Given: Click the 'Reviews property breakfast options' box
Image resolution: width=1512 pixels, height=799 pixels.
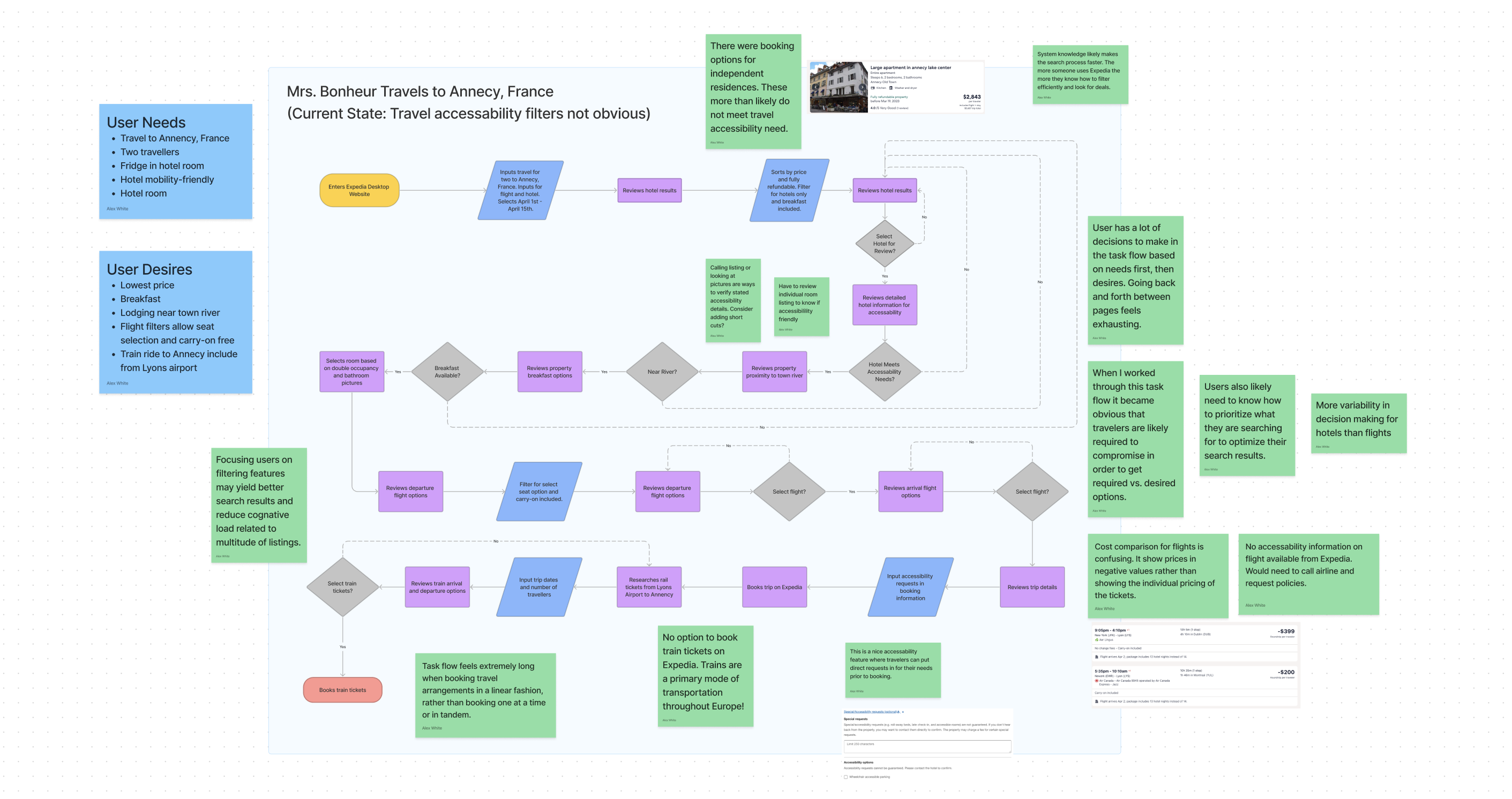Looking at the screenshot, I should [549, 372].
